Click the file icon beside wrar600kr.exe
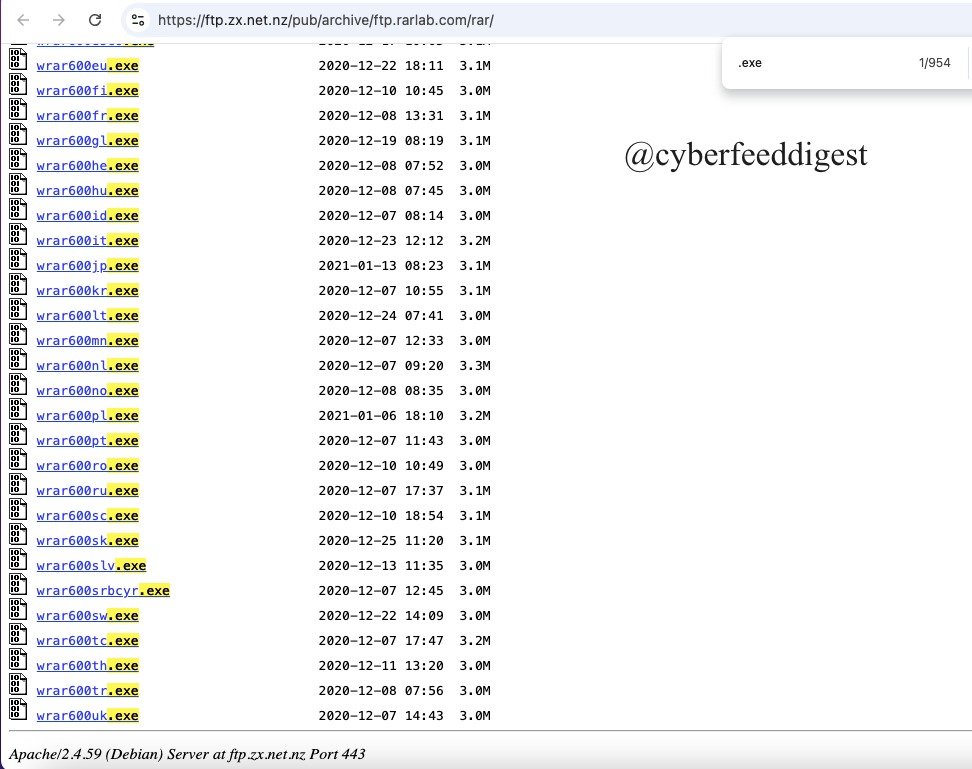Viewport: 972px width, 769px height. click(x=18, y=284)
